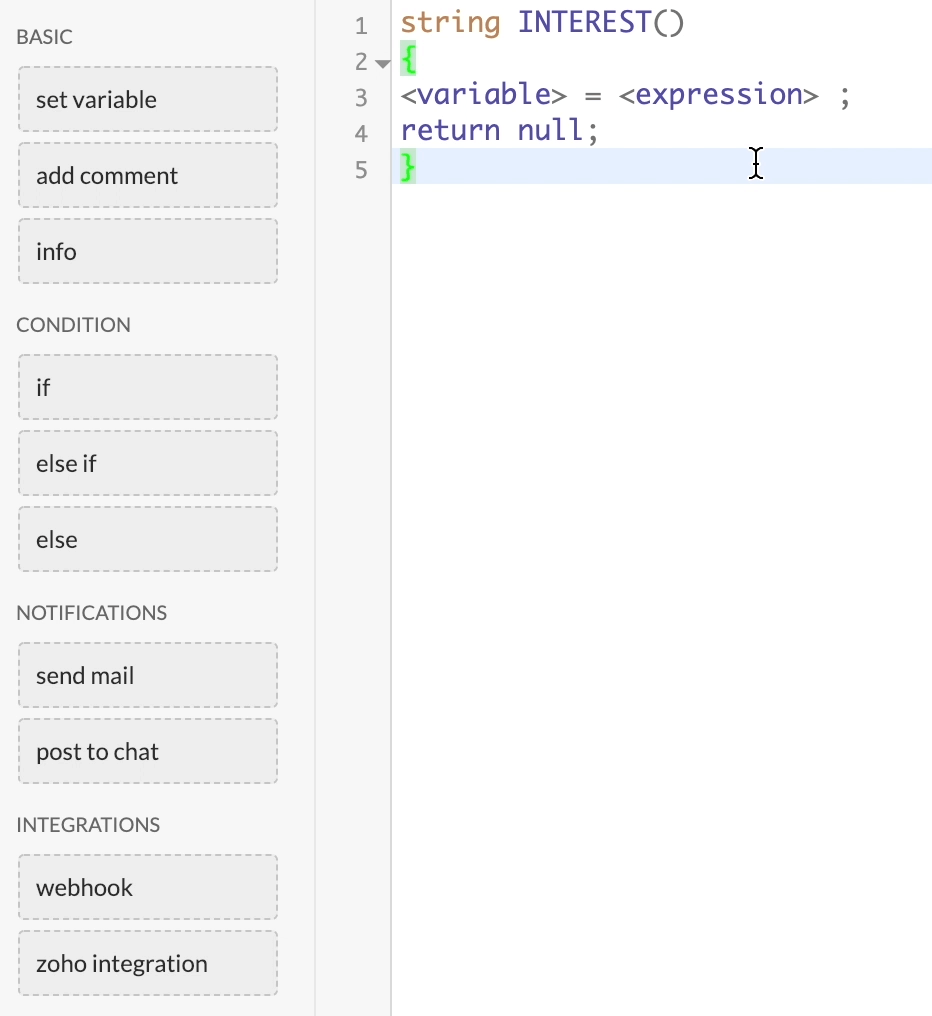Choose the 'info' block

147,252
